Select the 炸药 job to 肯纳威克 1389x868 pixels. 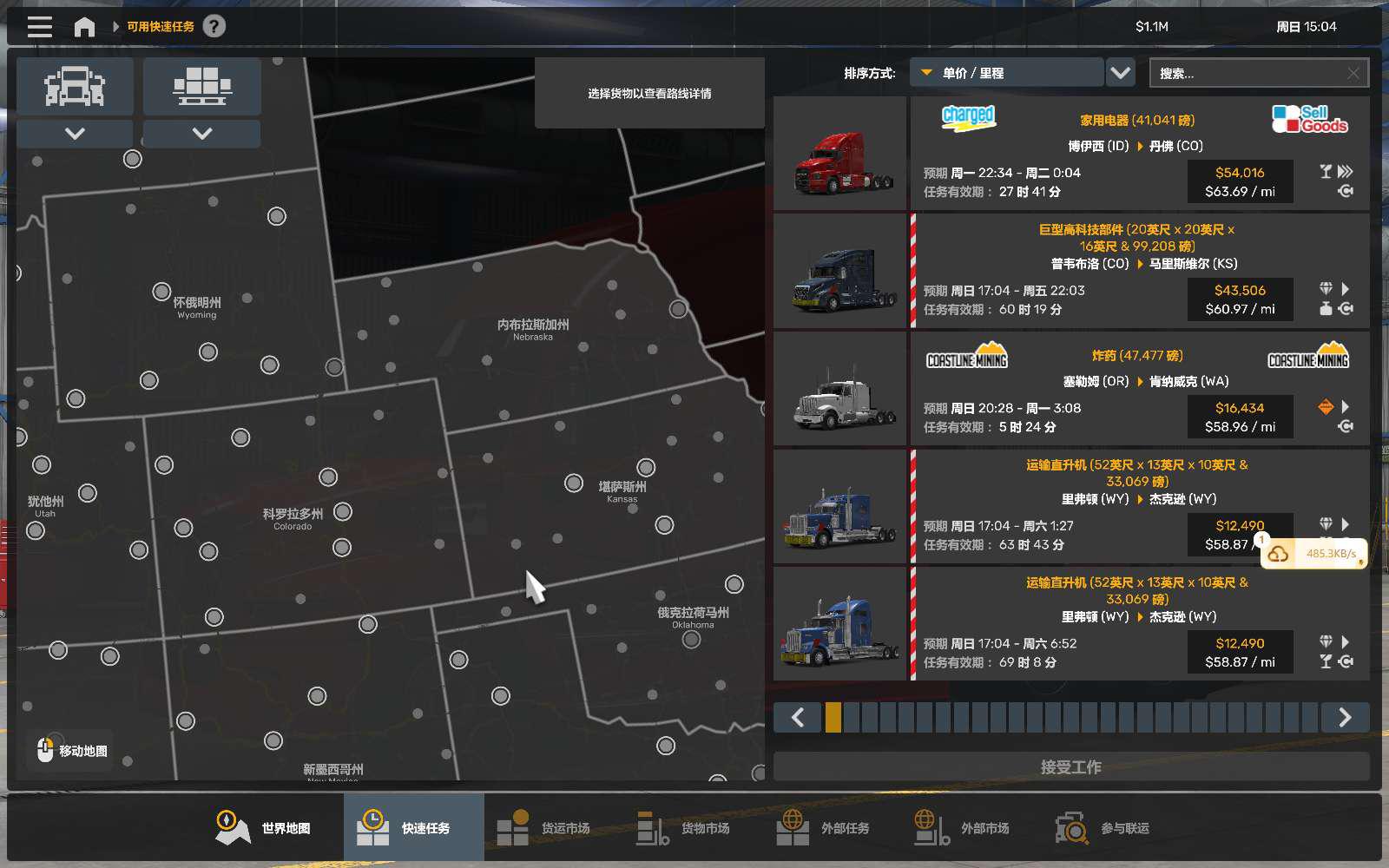click(x=1137, y=389)
